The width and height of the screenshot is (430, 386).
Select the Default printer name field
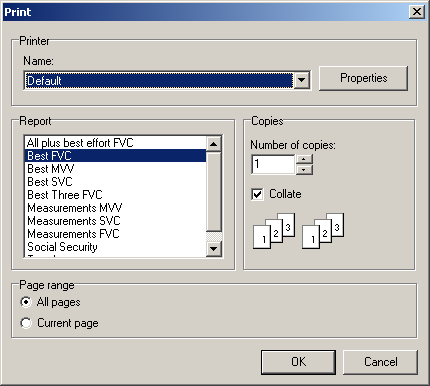pos(159,80)
